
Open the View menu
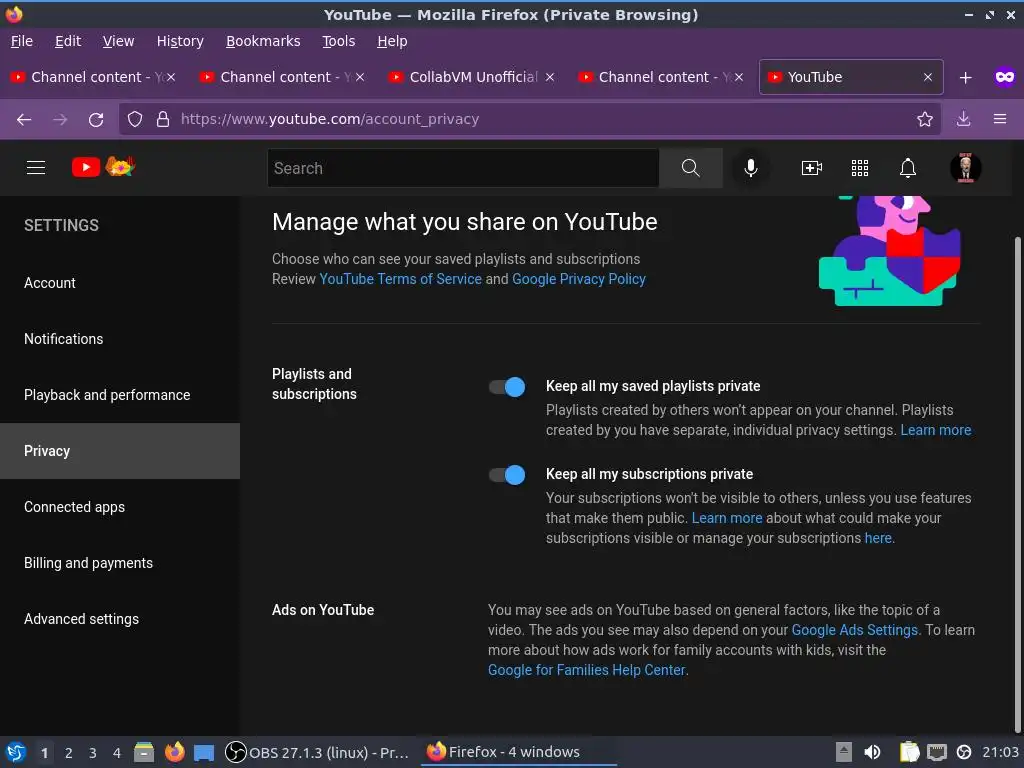[x=118, y=41]
